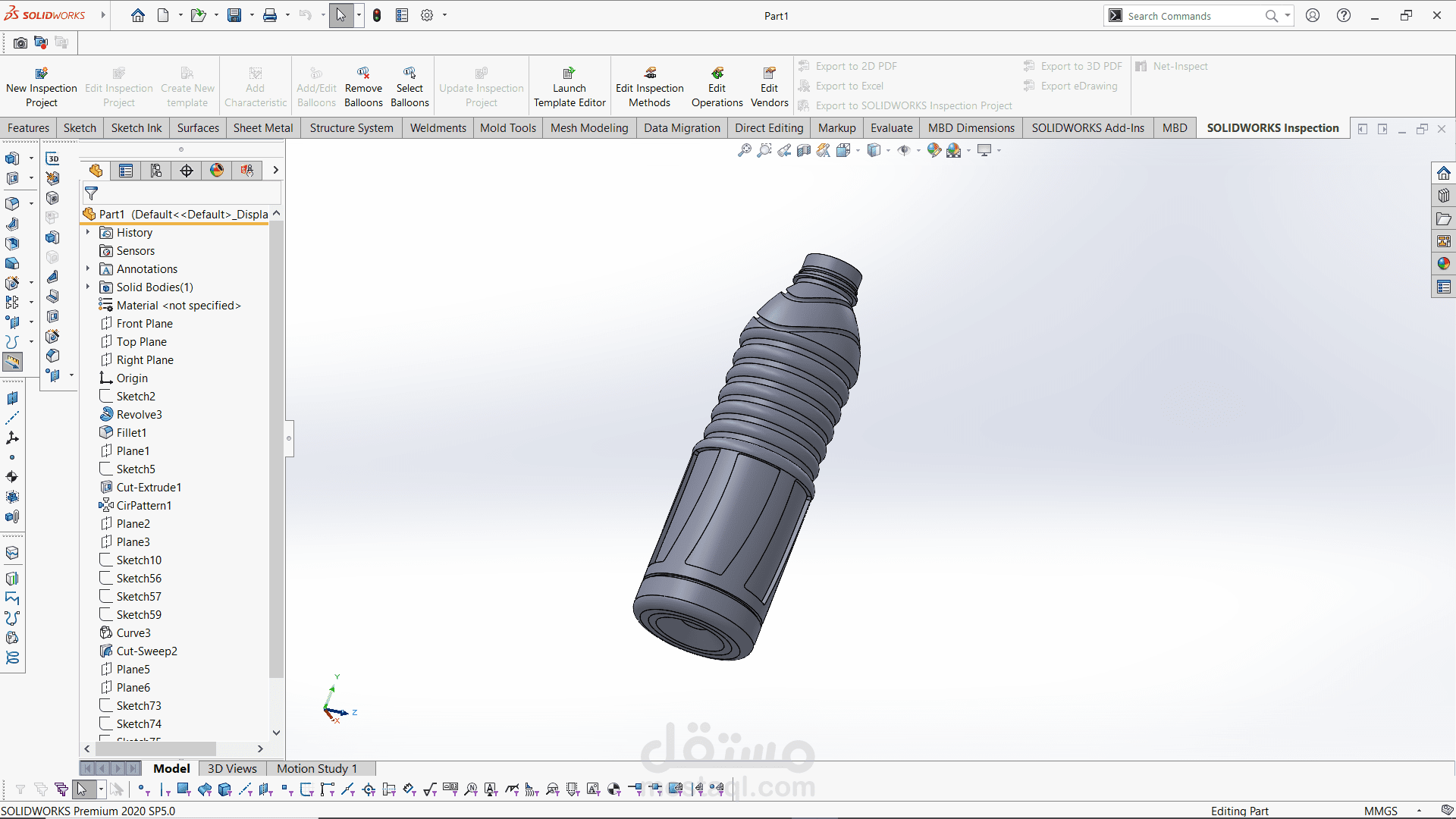Select CirPattern1 in feature tree
The height and width of the screenshot is (819, 1456).
click(135, 506)
